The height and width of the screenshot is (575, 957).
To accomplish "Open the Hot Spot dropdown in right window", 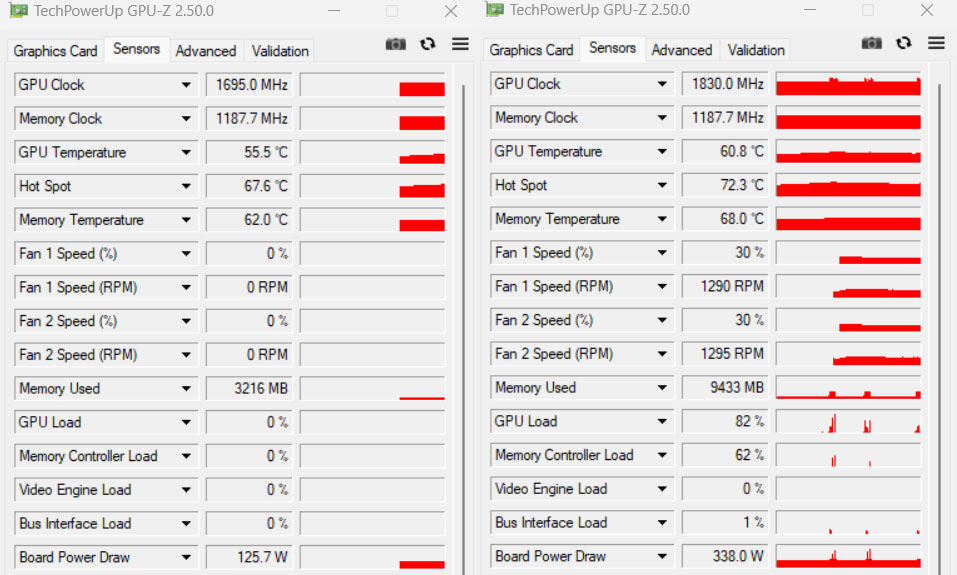I will 662,185.
